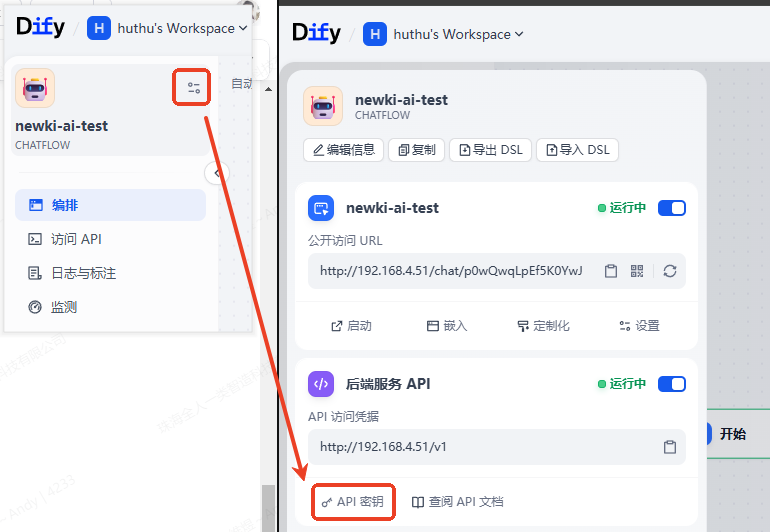Screen dimensions: 770x532
Task: Click the robot app avatar in right panel
Action: point(323,106)
